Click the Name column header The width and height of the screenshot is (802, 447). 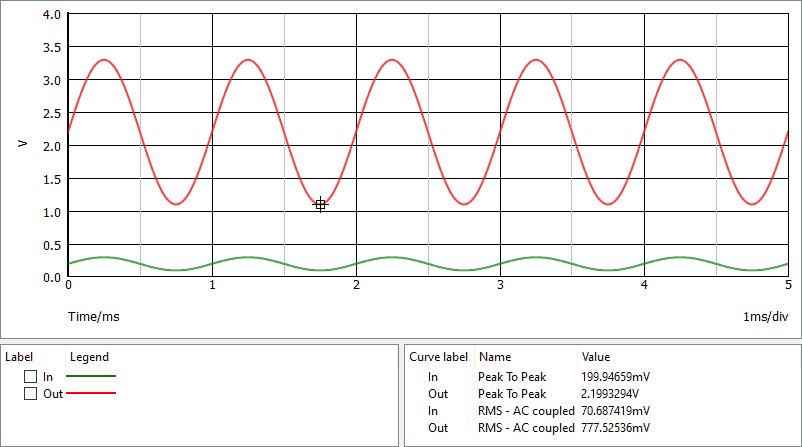coord(495,357)
